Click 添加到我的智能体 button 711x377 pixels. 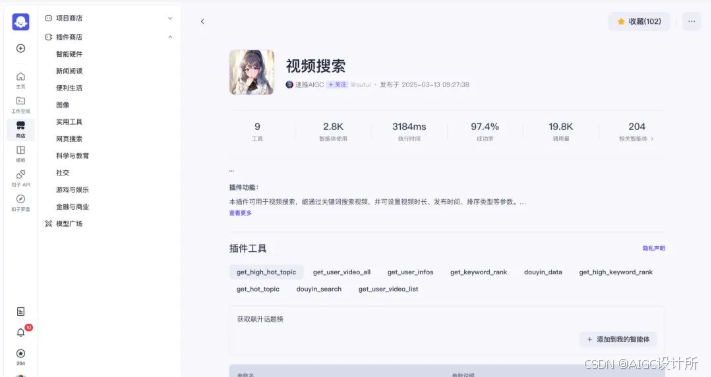pos(618,339)
